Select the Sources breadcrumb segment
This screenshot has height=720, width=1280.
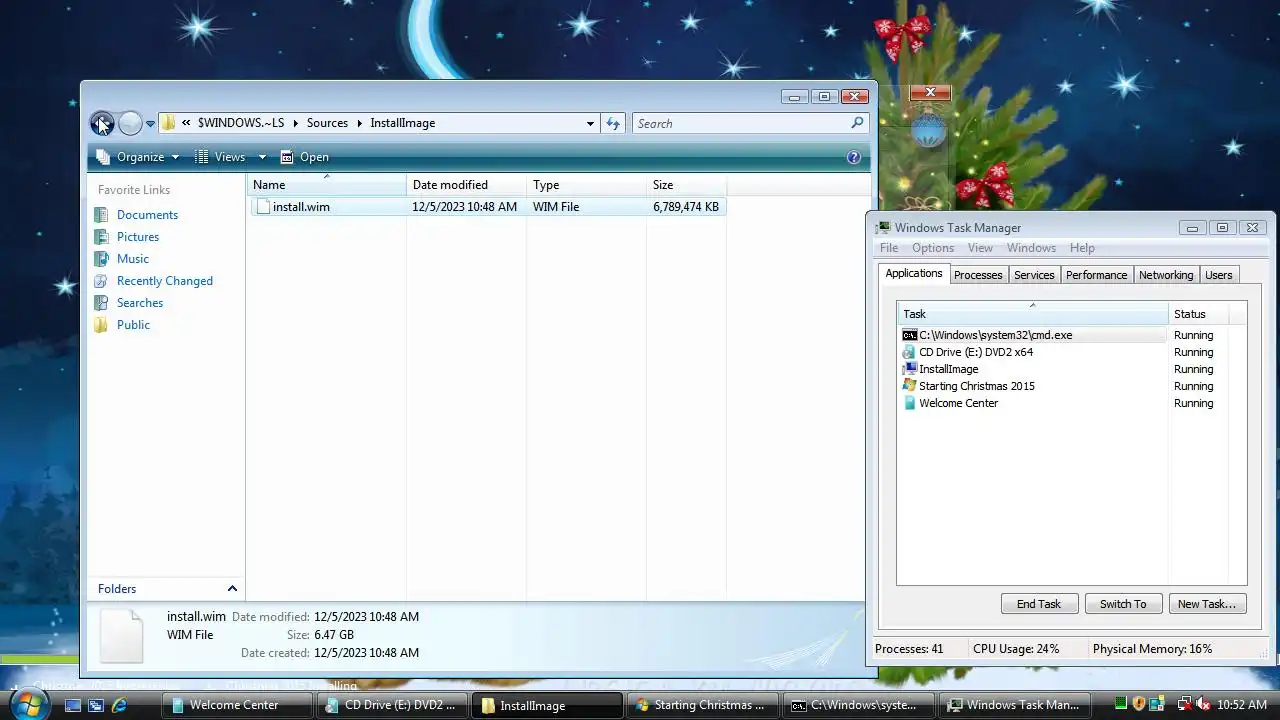(x=327, y=123)
